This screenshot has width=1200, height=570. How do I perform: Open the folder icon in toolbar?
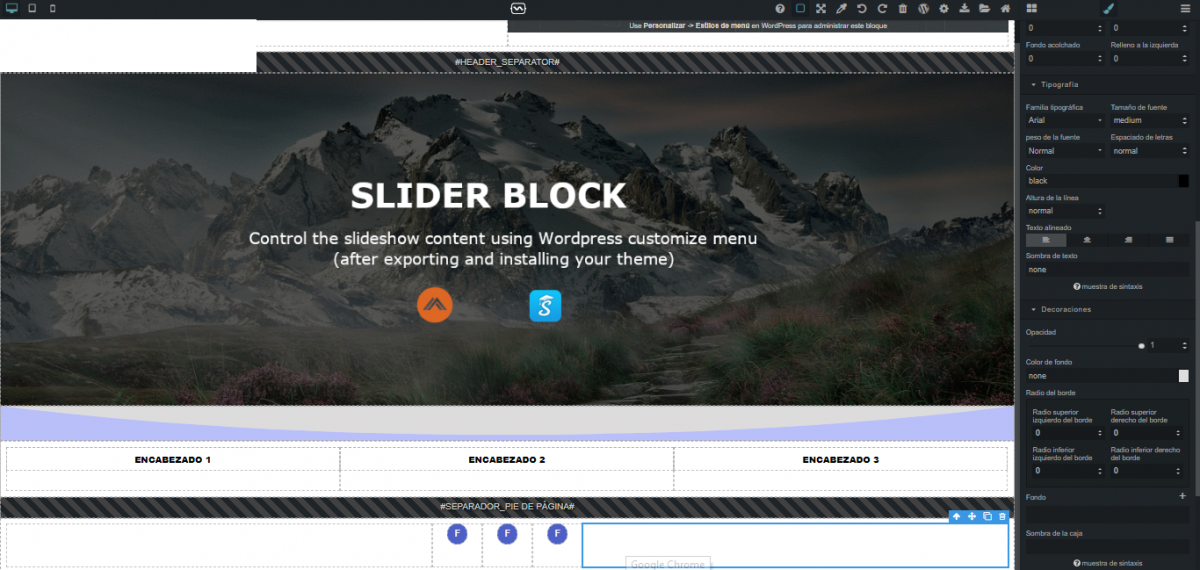tap(985, 8)
